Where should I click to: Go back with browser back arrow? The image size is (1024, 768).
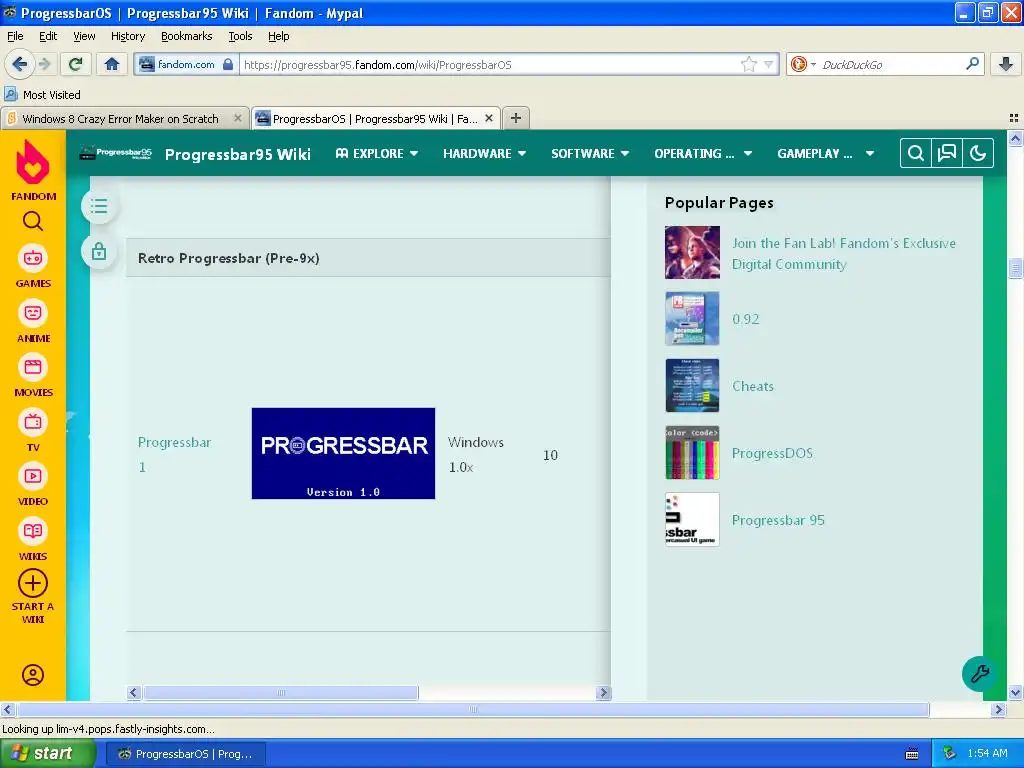(19, 64)
